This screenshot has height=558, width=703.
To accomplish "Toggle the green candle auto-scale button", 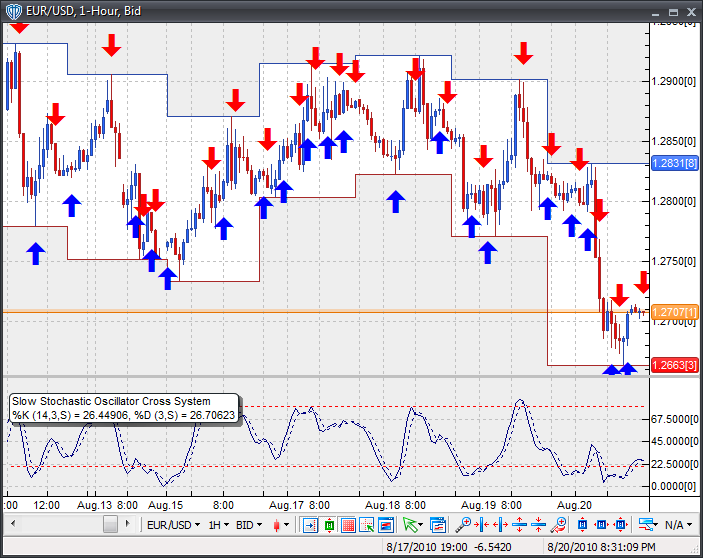I will (x=329, y=524).
